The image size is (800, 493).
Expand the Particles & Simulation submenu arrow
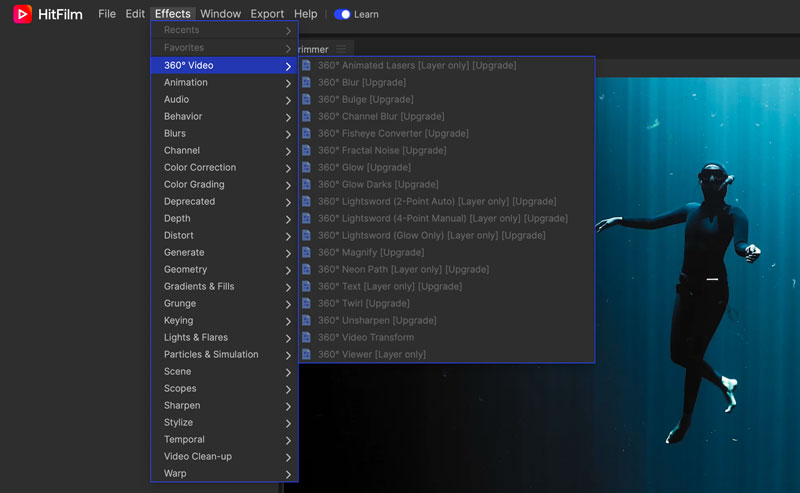(x=288, y=355)
